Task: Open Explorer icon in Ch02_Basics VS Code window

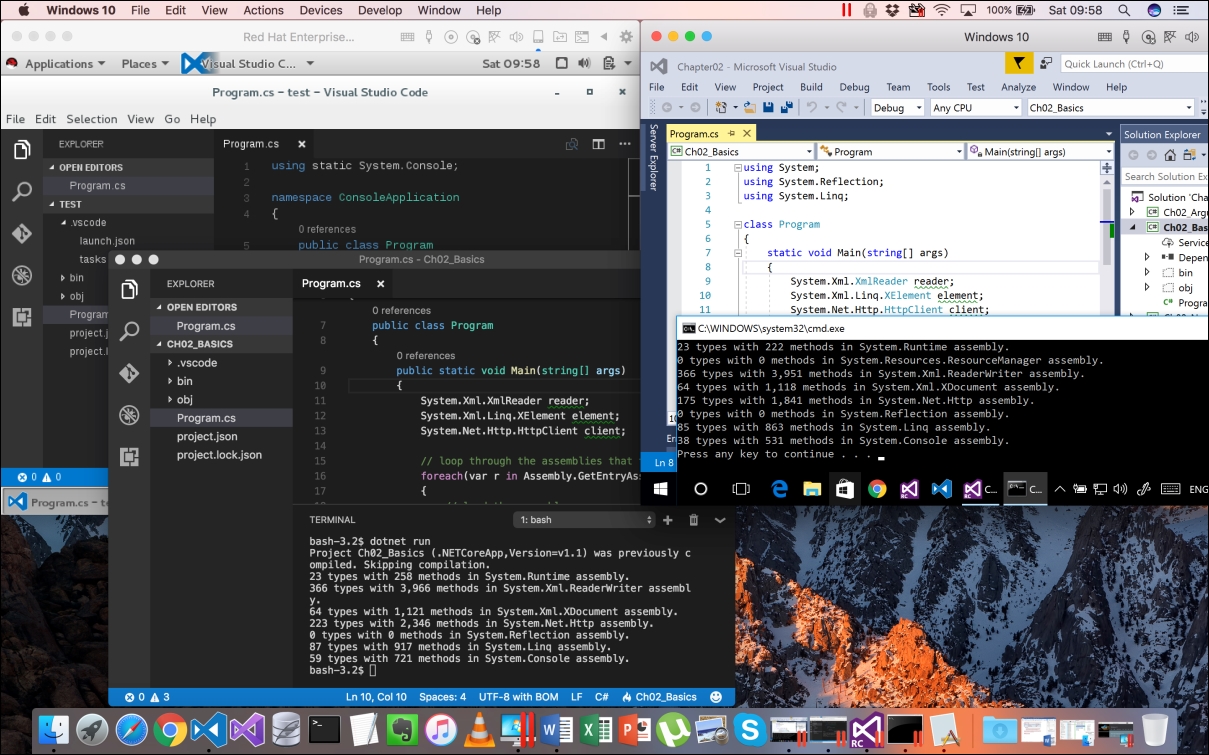Action: click(129, 290)
